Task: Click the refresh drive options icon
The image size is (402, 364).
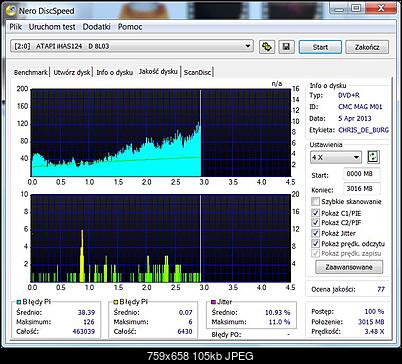Action: click(x=267, y=47)
